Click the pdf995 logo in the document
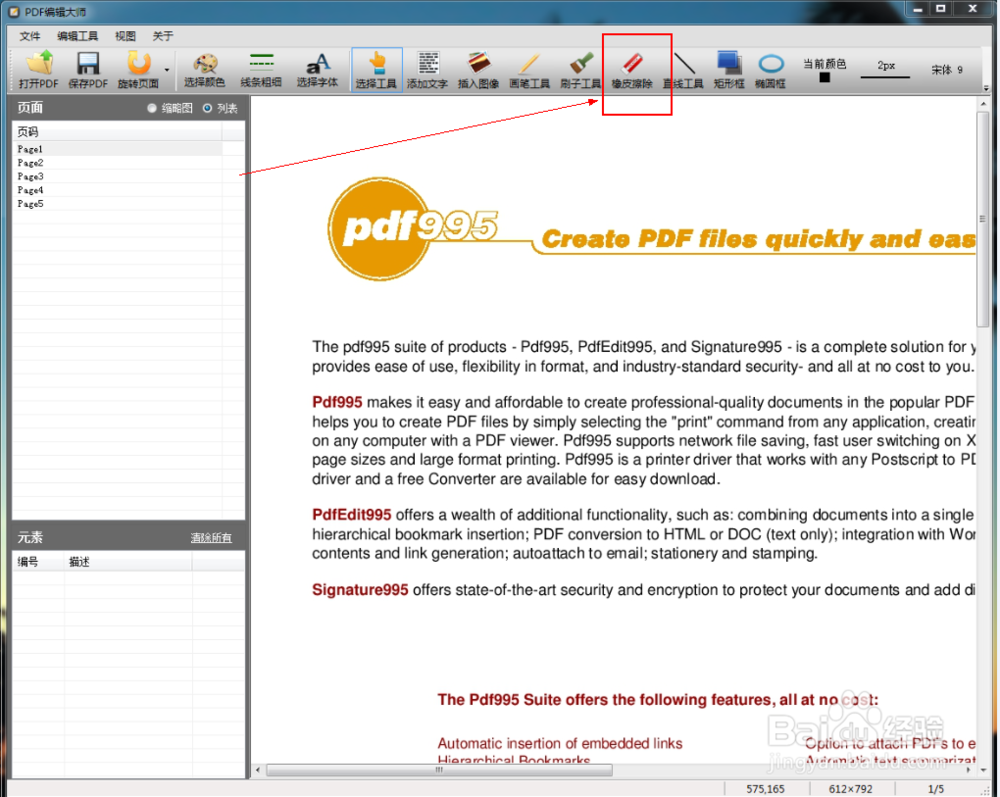Image resolution: width=1000 pixels, height=797 pixels. (413, 228)
